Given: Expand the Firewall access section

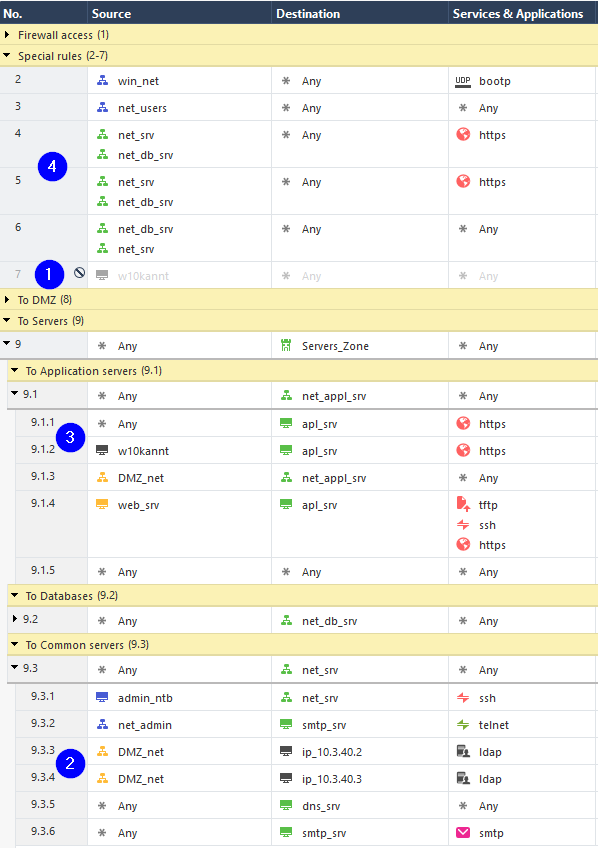Looking at the screenshot, I should coord(7,35).
